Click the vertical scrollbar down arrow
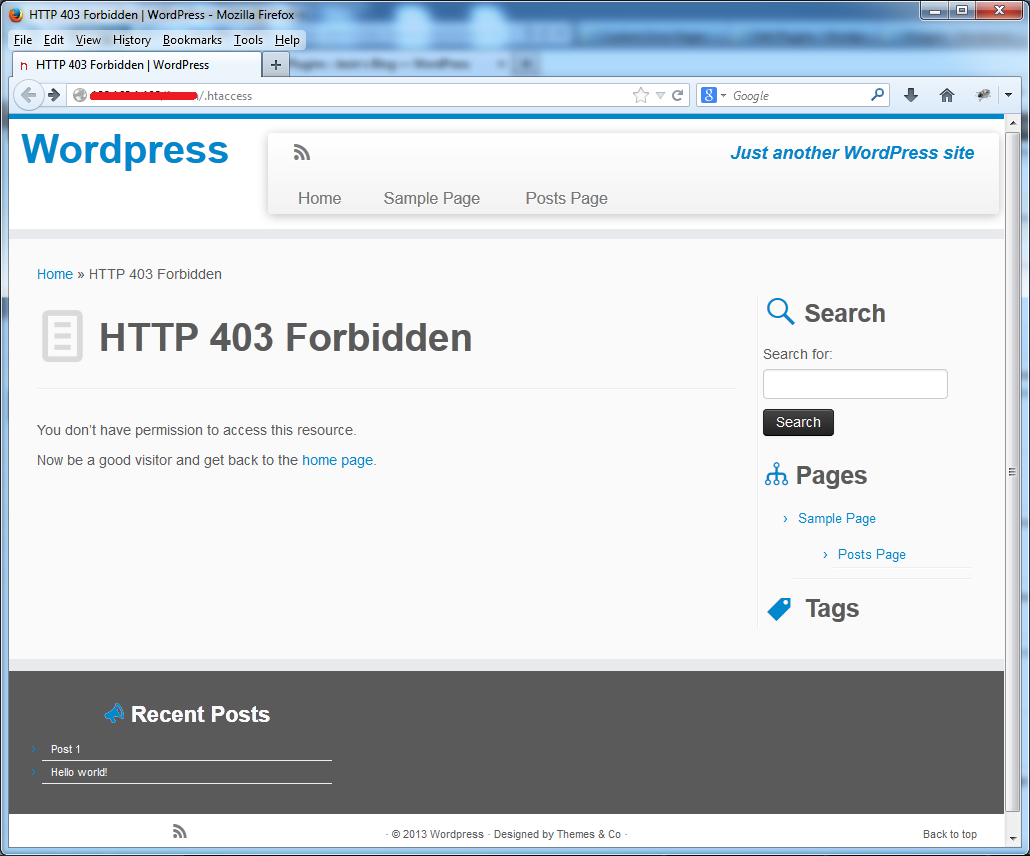This screenshot has width=1030, height=856. point(1012,838)
